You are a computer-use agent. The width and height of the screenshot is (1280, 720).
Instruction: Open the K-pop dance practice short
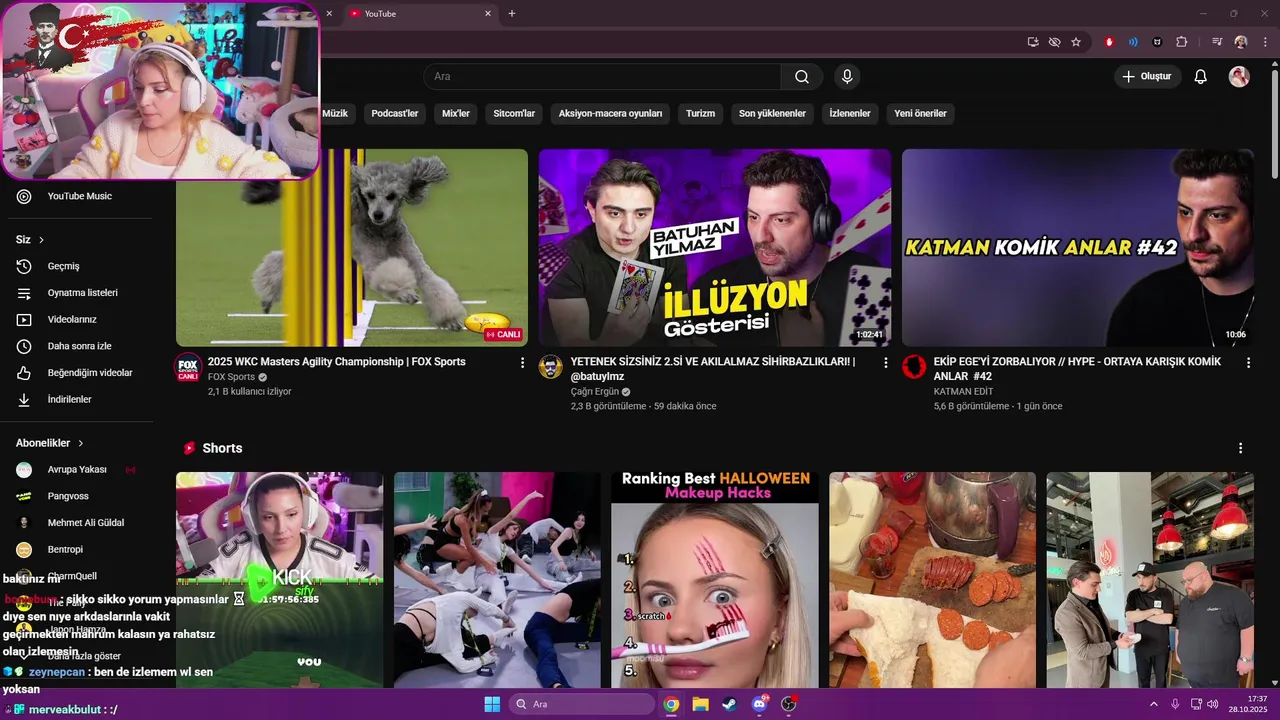[497, 580]
